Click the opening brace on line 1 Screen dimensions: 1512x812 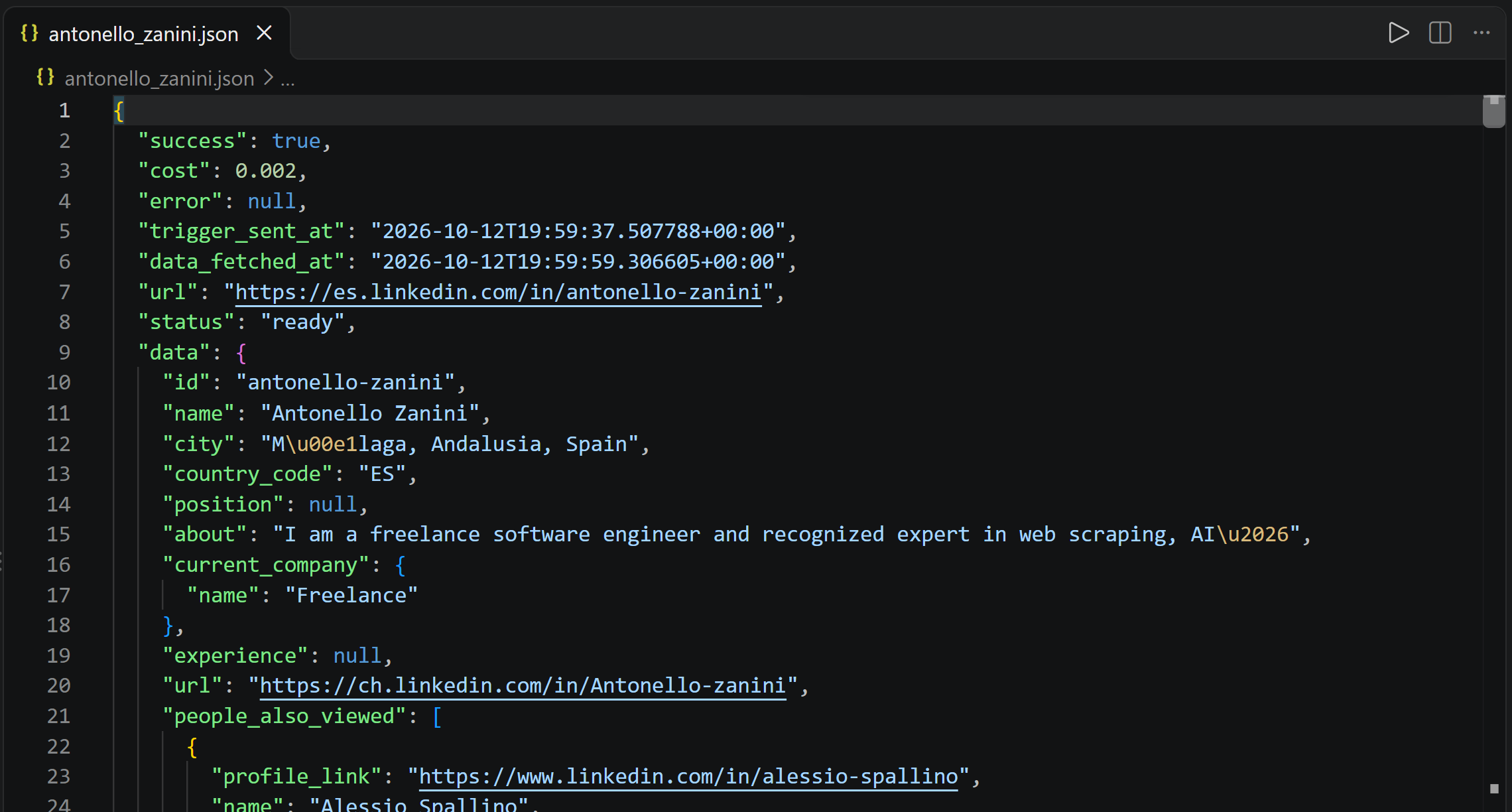click(119, 111)
